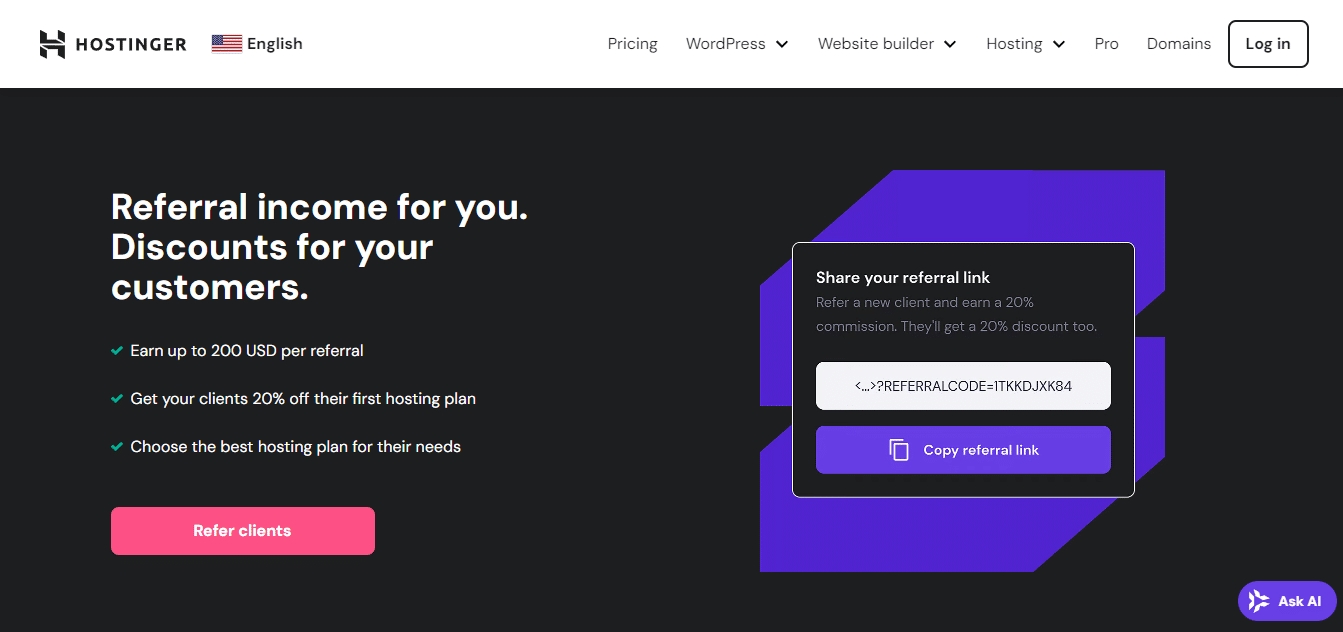Click the checkmark beside Earn up to 200 USD

coord(117,351)
